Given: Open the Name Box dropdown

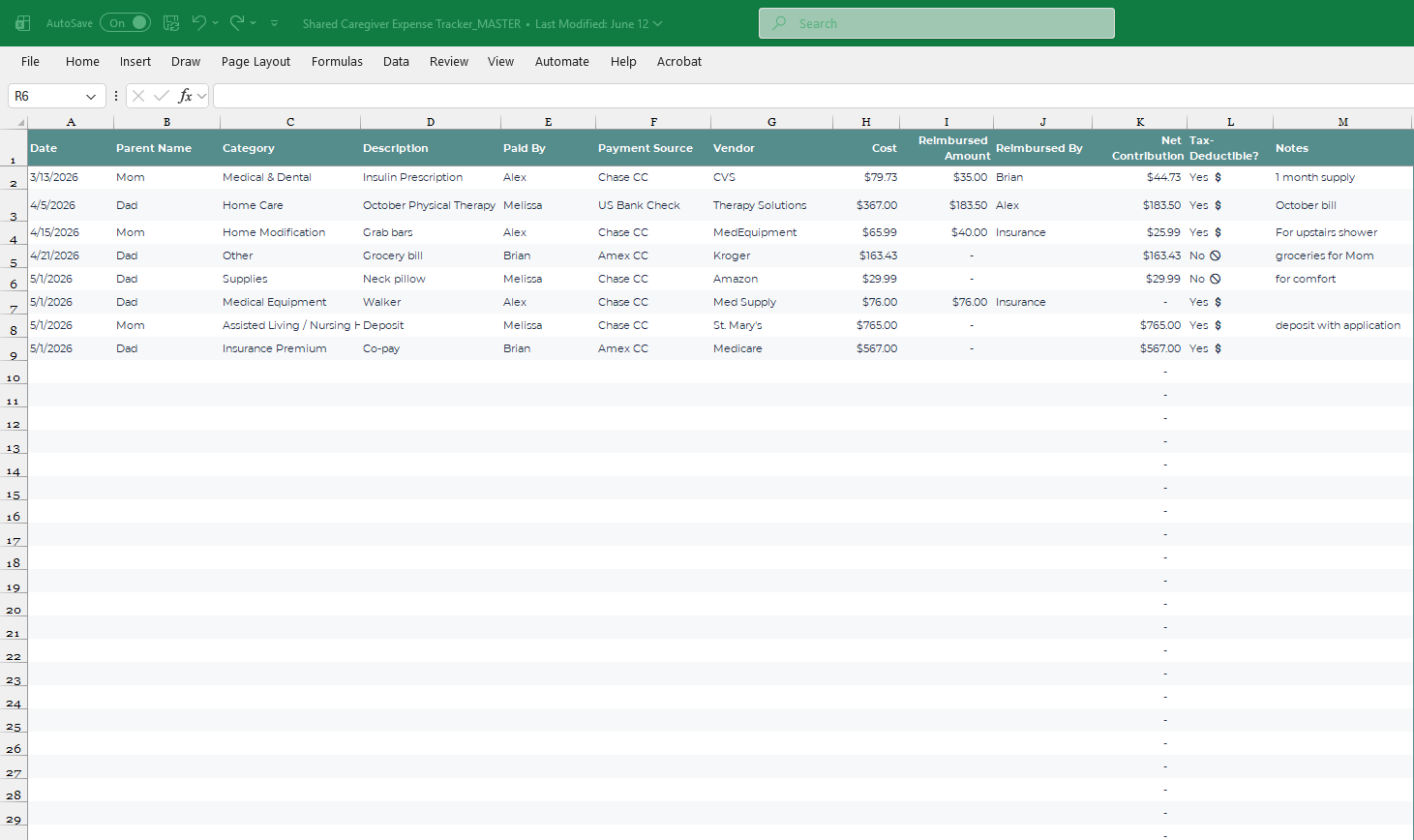Looking at the screenshot, I should 91,97.
